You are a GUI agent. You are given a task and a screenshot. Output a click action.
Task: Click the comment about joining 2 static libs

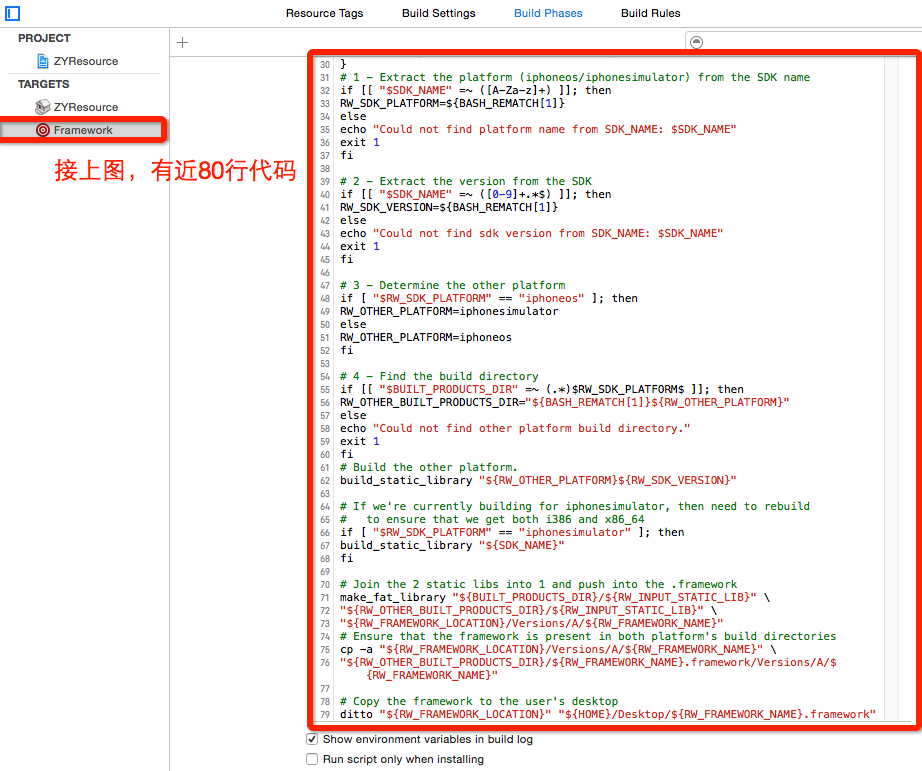pyautogui.click(x=538, y=584)
